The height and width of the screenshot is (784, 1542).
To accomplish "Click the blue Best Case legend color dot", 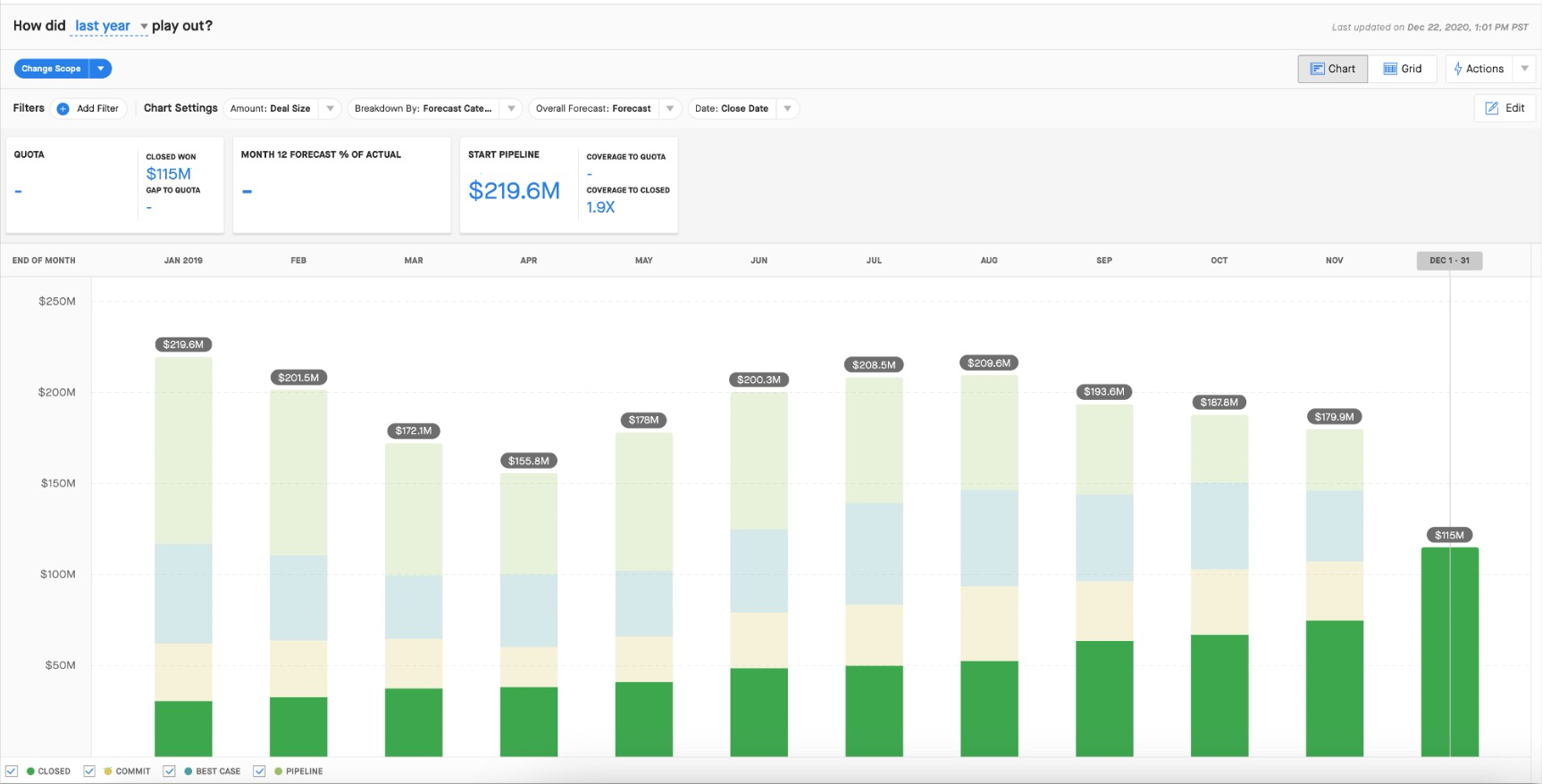I will point(189,771).
